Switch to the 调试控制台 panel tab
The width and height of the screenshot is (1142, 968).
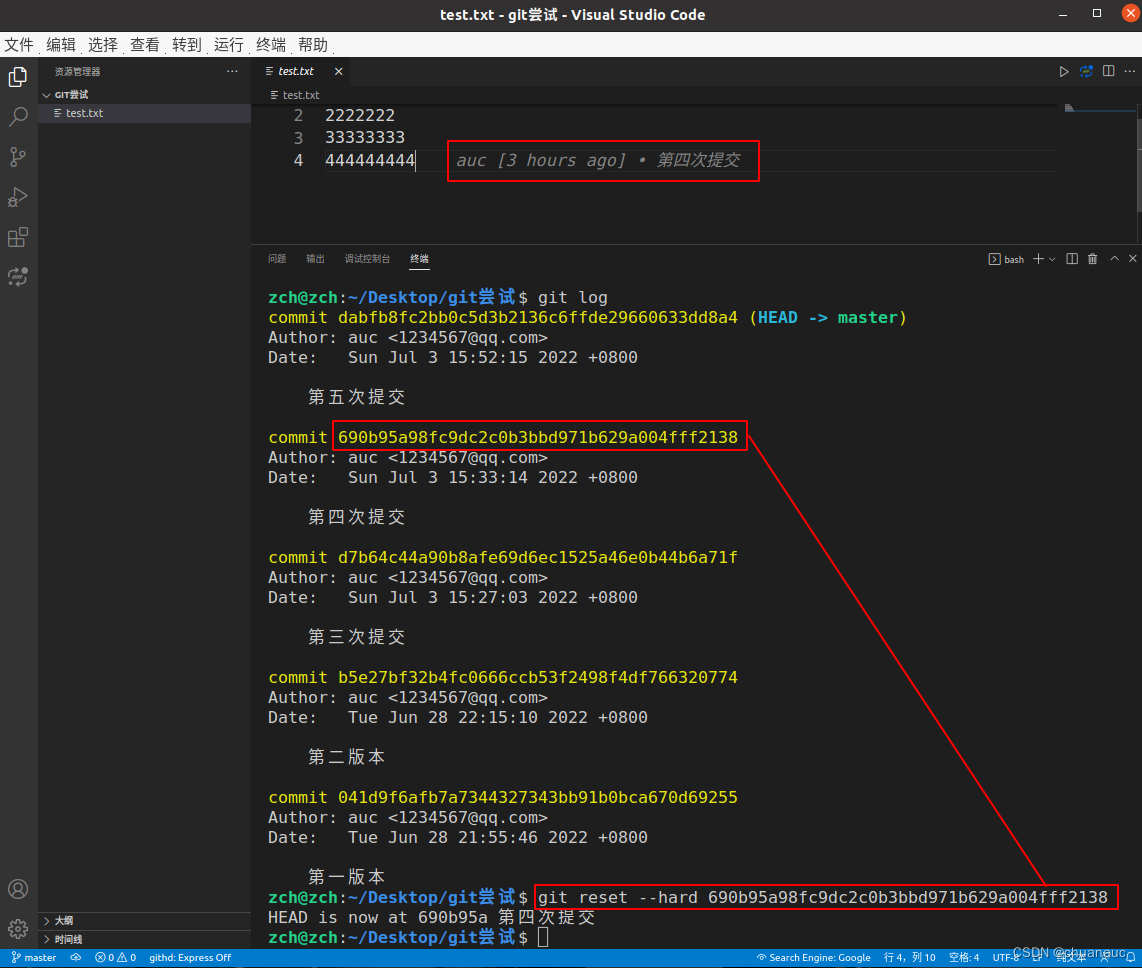(x=367, y=259)
